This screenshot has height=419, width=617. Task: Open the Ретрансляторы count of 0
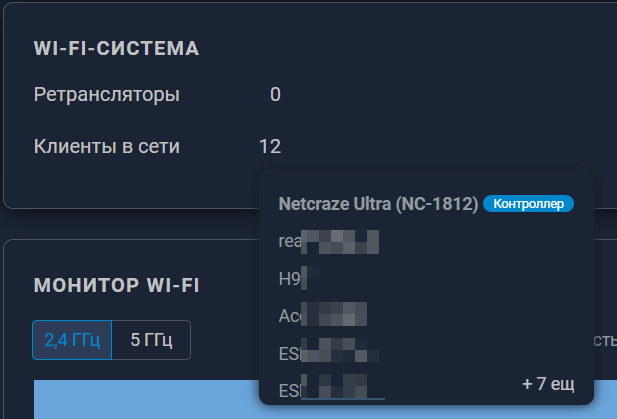click(x=275, y=95)
